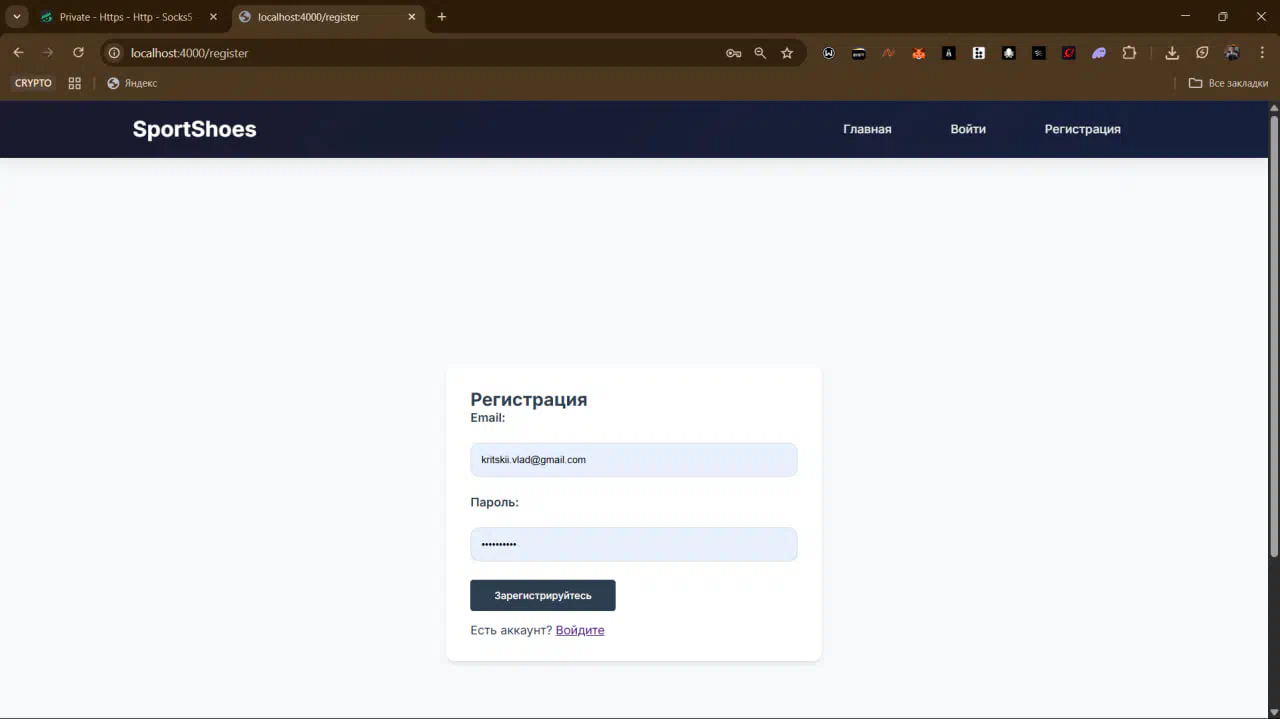
Task: Open the browser Downloads icon
Action: (x=1172, y=53)
